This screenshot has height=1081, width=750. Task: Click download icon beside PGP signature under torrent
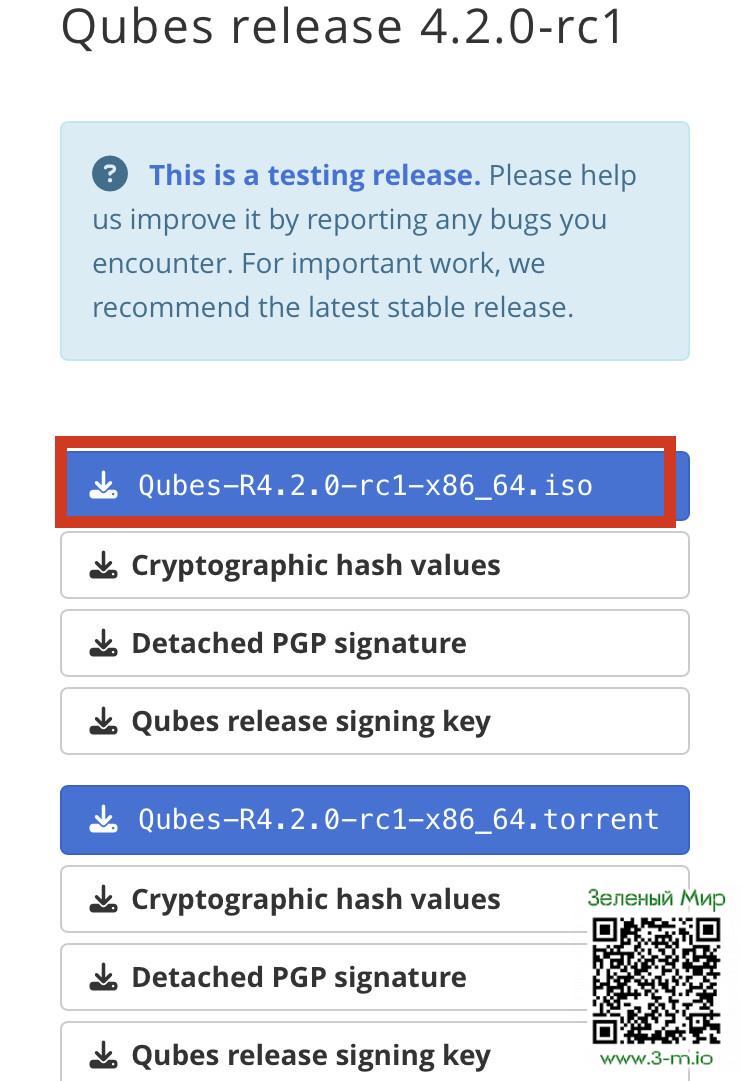103,977
